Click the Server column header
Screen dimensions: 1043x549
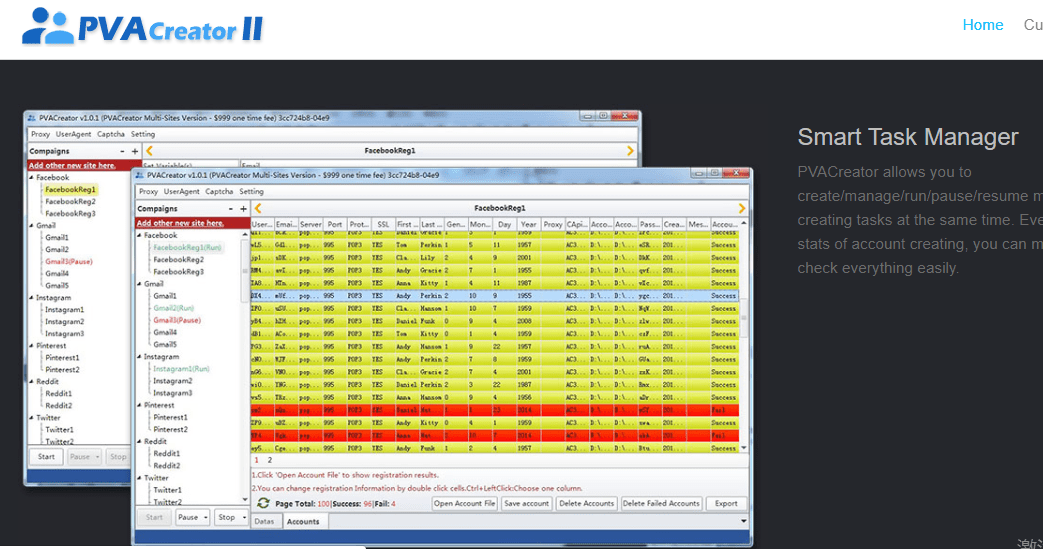(x=310, y=225)
